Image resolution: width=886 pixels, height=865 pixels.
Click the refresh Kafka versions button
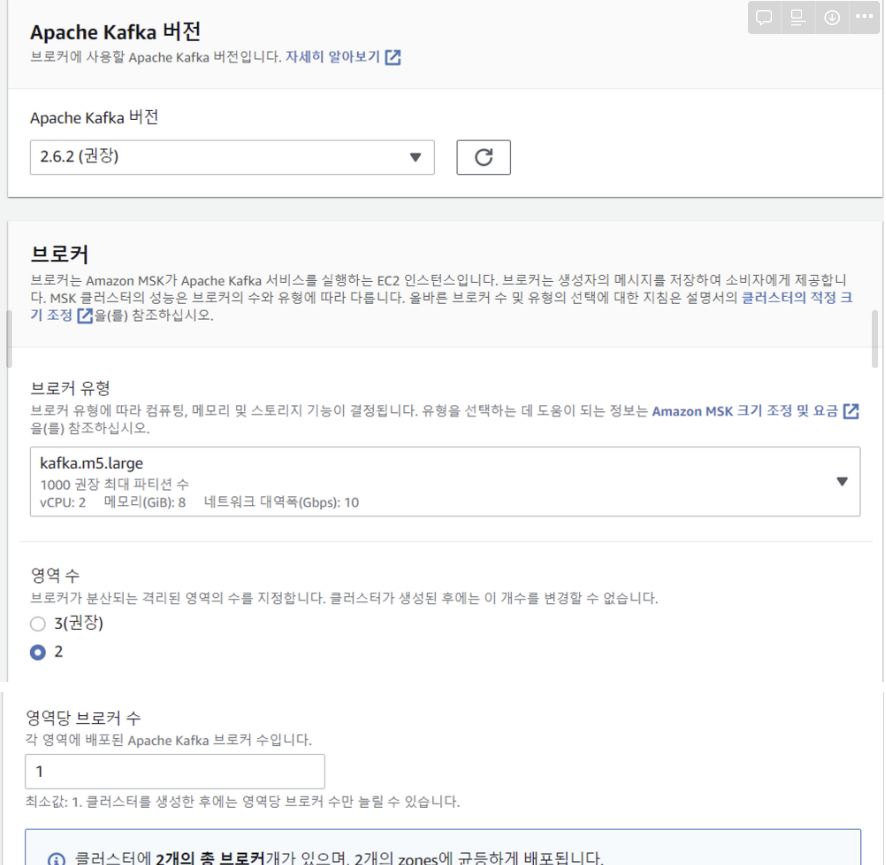coord(483,157)
